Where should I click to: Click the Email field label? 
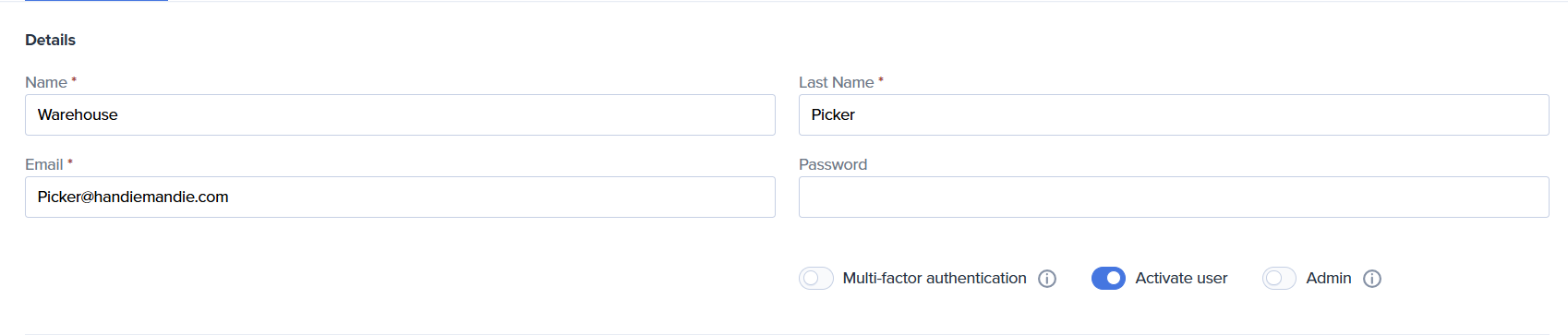pos(44,164)
